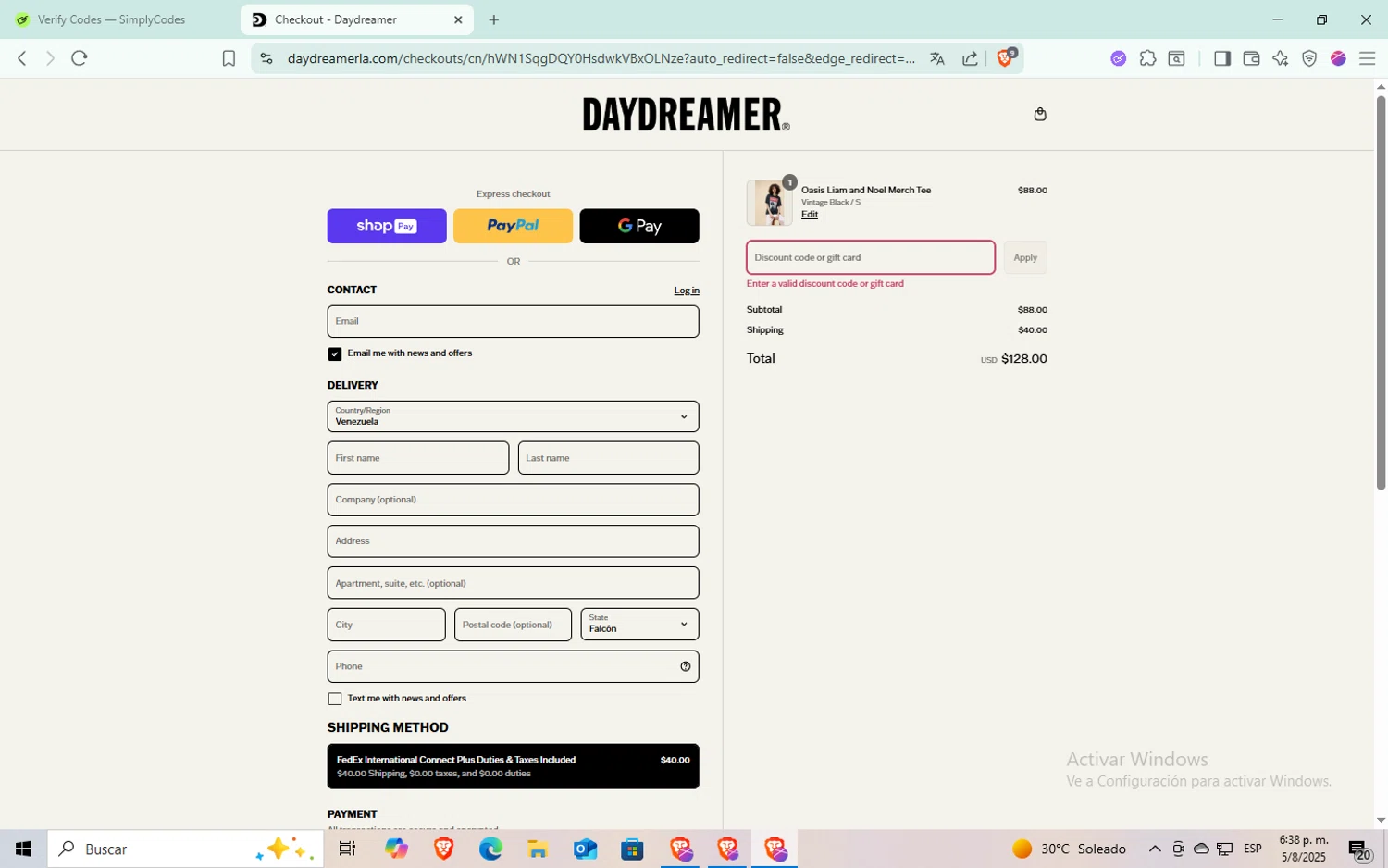This screenshot has height=868, width=1388.
Task: Reload the checkout page
Action: 80,58
